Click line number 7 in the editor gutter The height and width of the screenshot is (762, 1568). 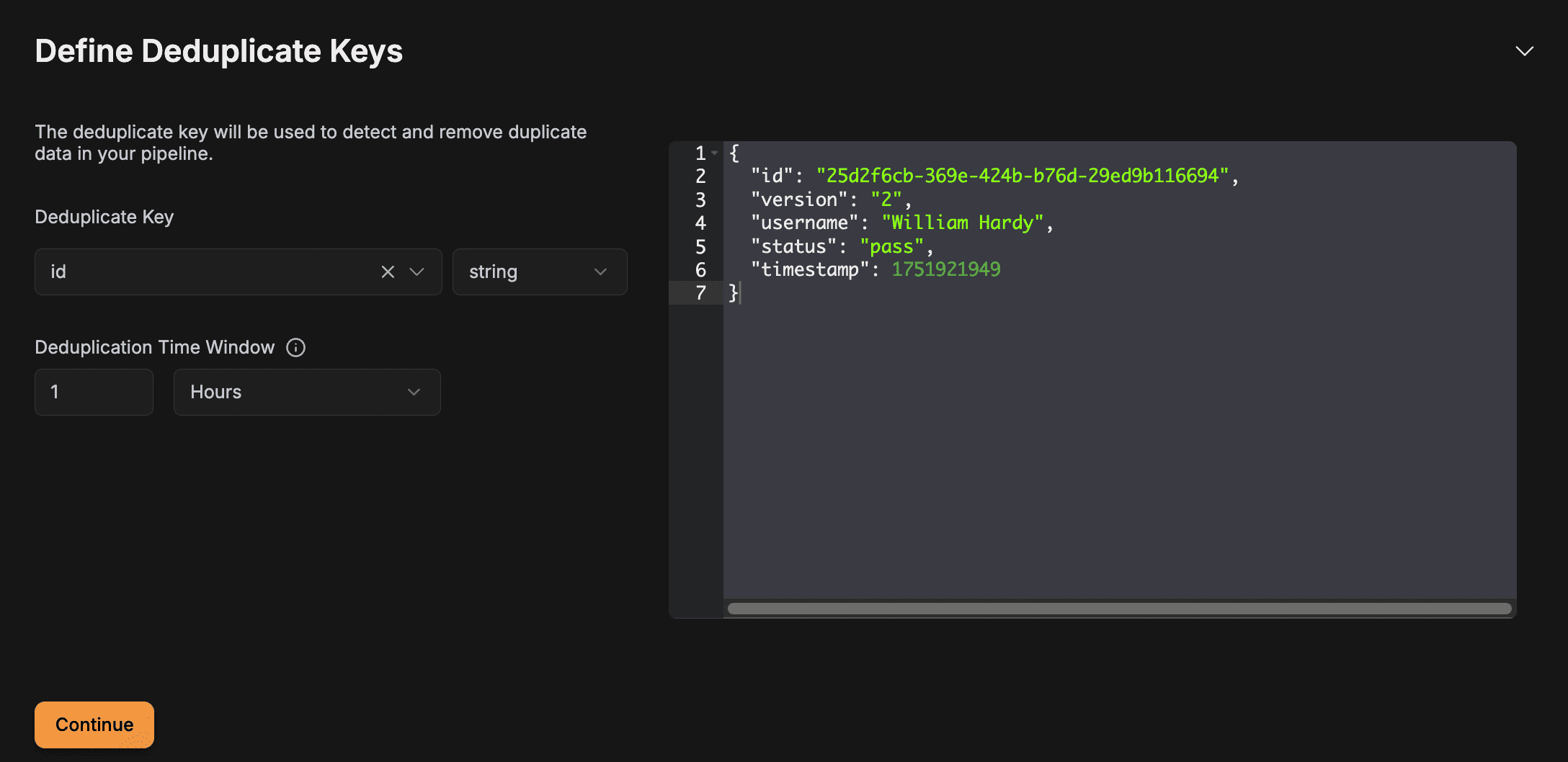700,293
